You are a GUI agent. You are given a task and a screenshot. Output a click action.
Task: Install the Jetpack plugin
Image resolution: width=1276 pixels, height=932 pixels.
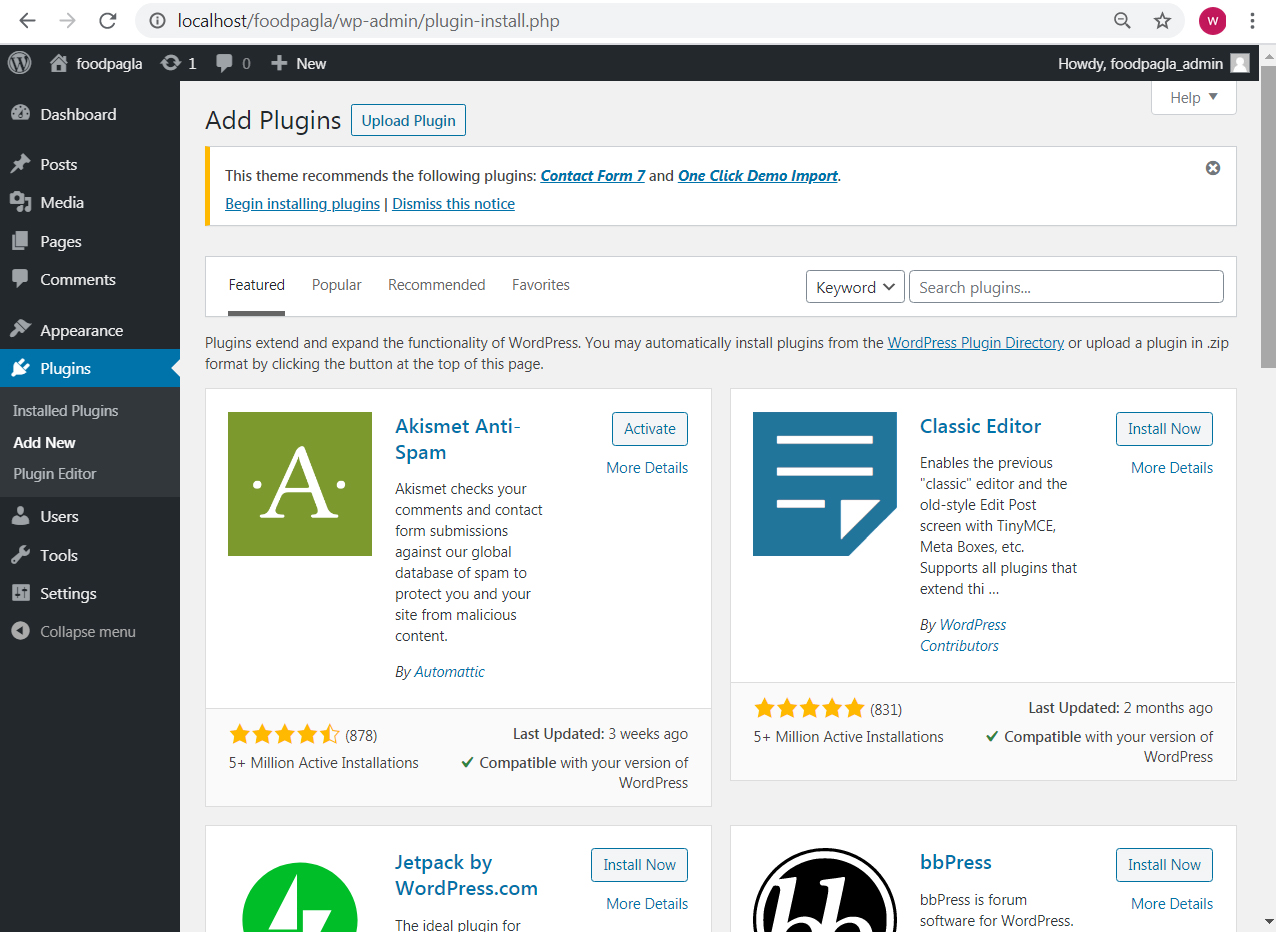point(639,864)
